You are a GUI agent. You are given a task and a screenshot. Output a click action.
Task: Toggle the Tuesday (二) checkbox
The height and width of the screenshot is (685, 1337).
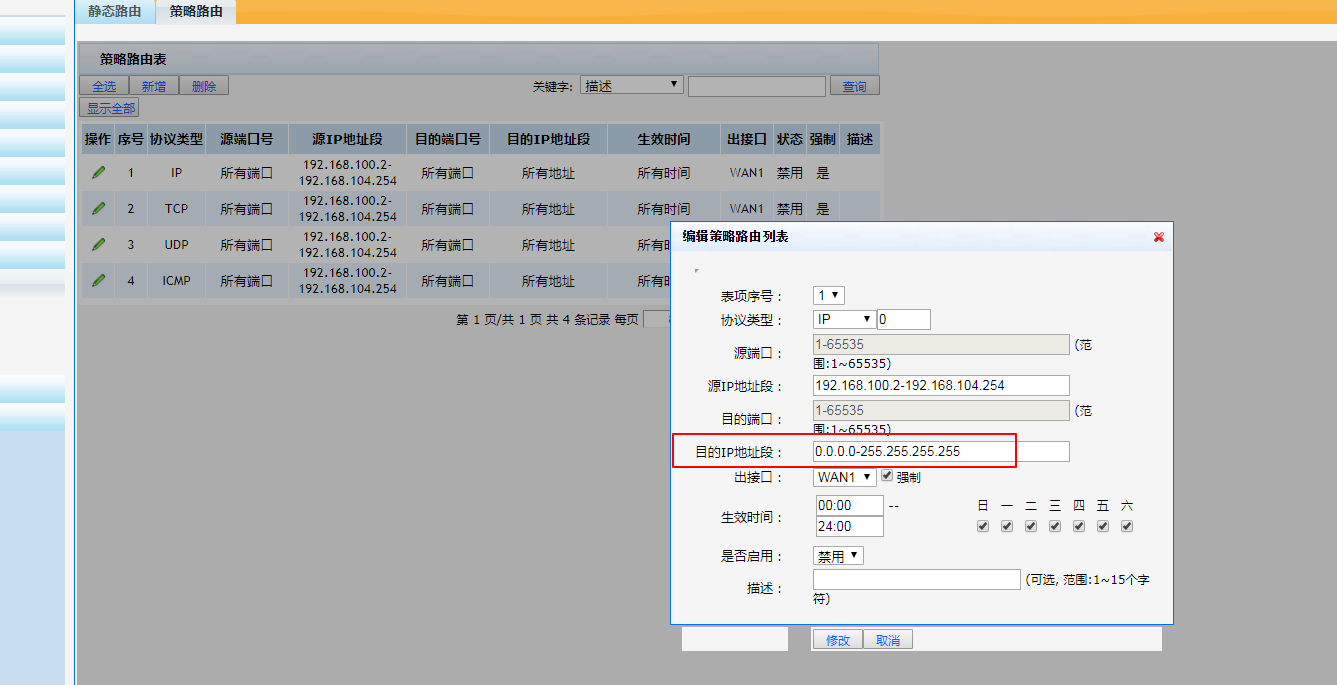pos(1031,526)
